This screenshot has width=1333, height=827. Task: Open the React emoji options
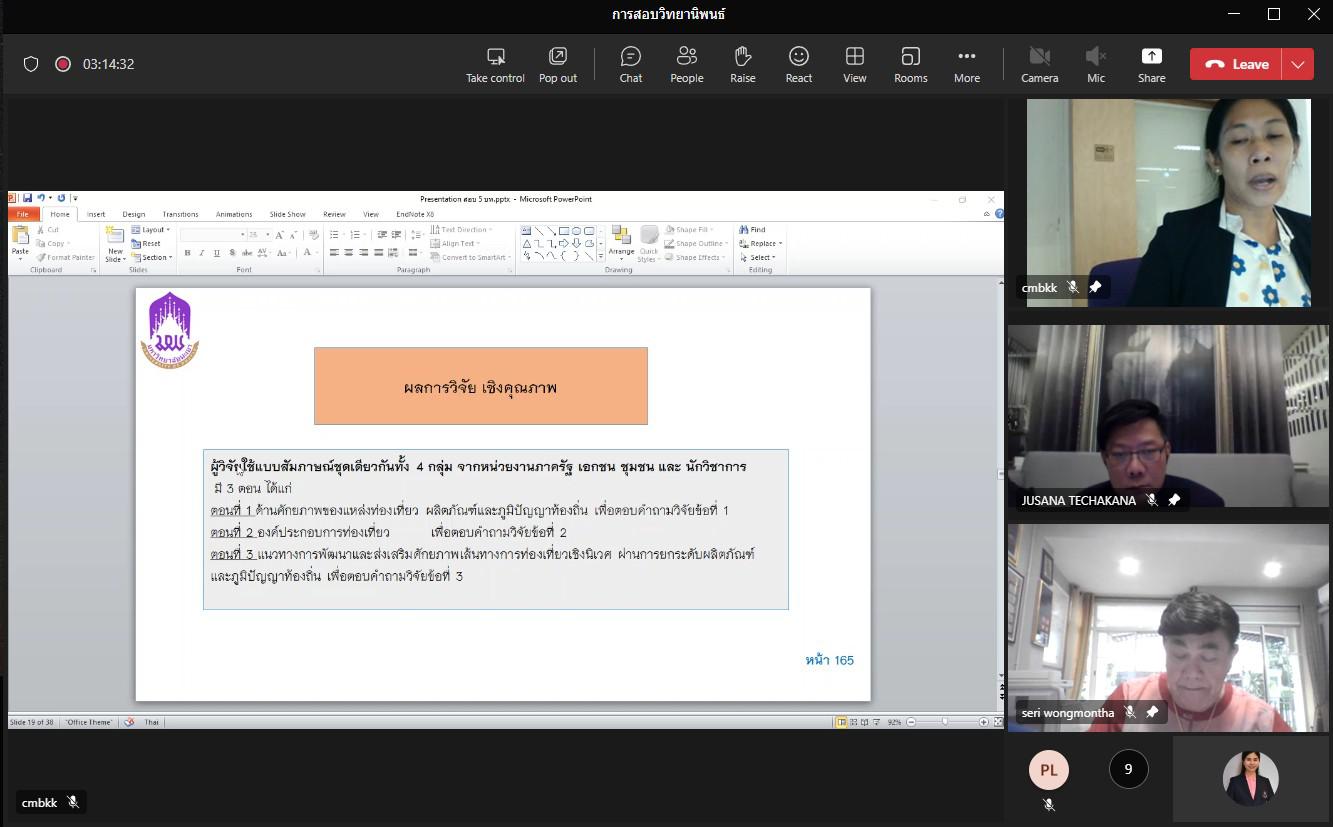point(799,64)
